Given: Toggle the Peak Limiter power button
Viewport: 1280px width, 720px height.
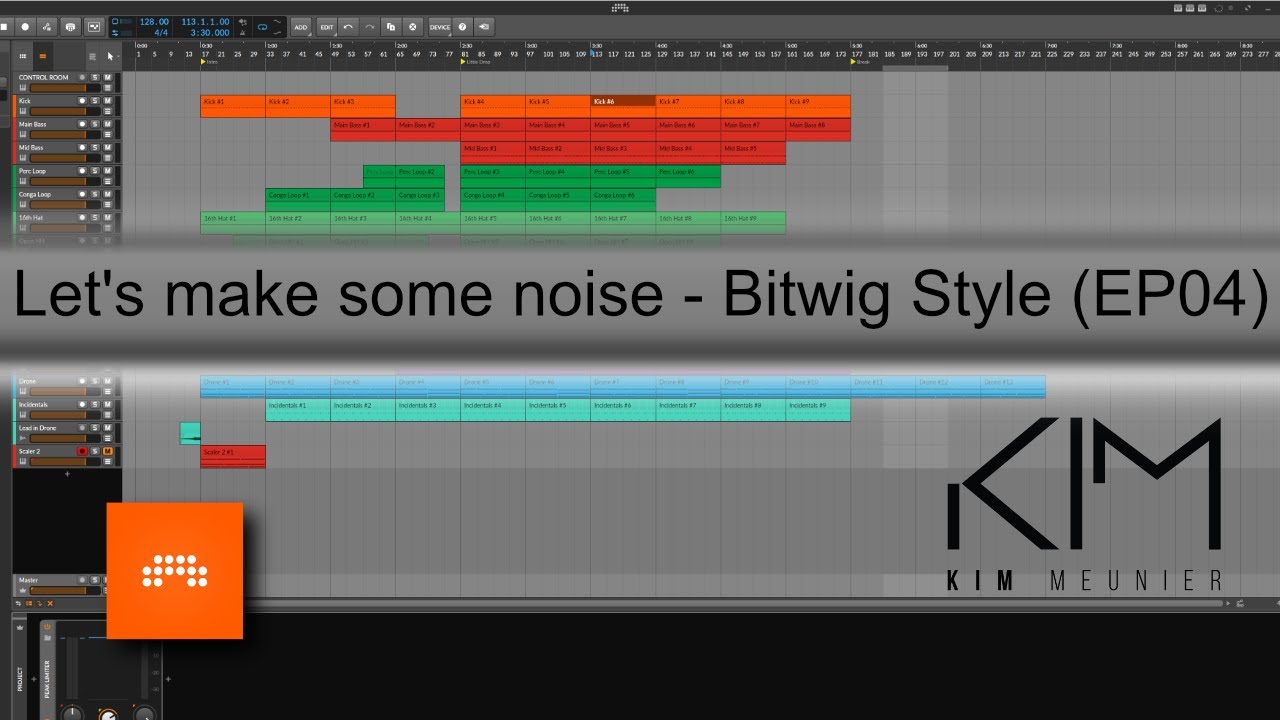Looking at the screenshot, I should [x=47, y=626].
